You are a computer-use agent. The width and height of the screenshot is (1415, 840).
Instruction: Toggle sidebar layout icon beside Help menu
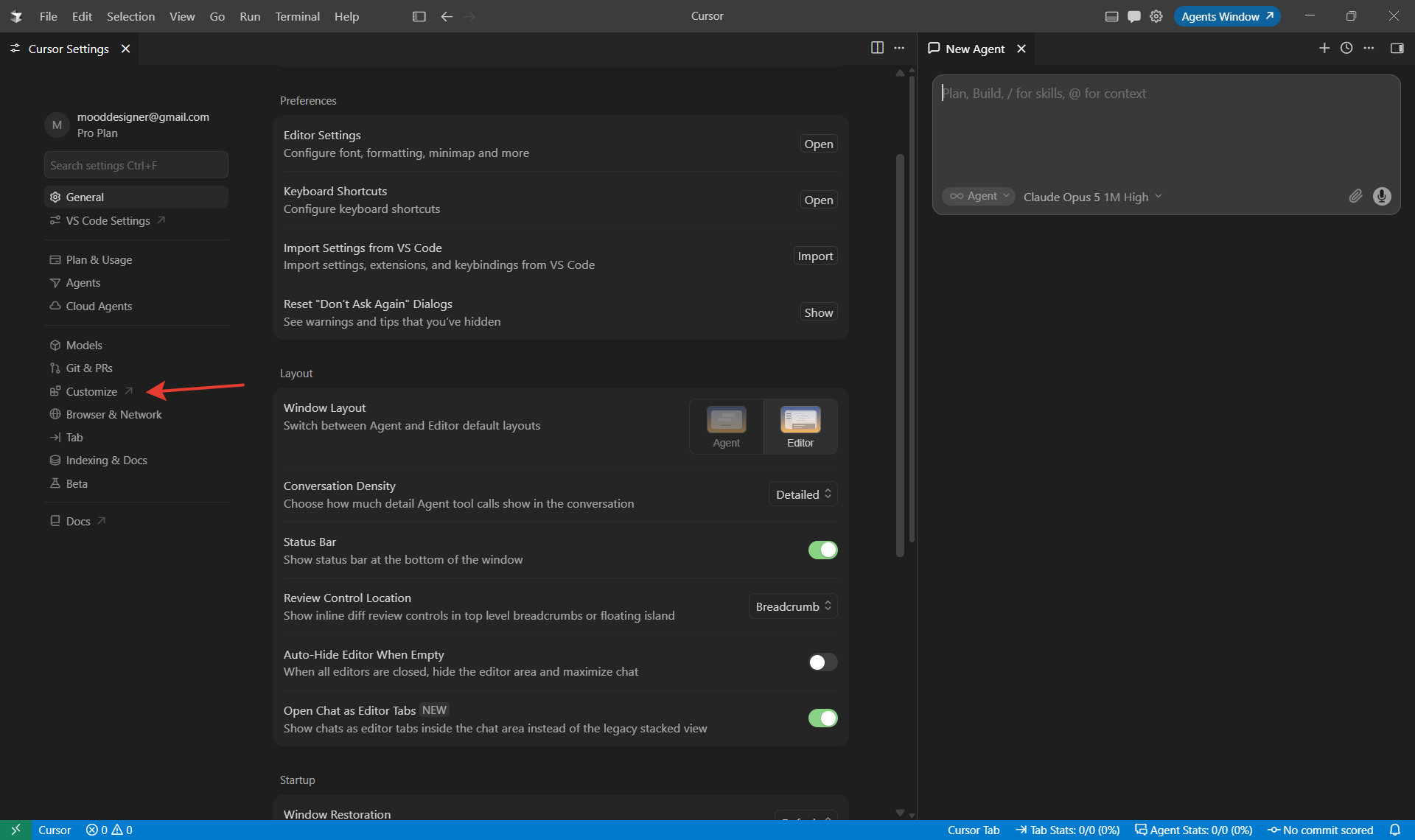point(419,16)
